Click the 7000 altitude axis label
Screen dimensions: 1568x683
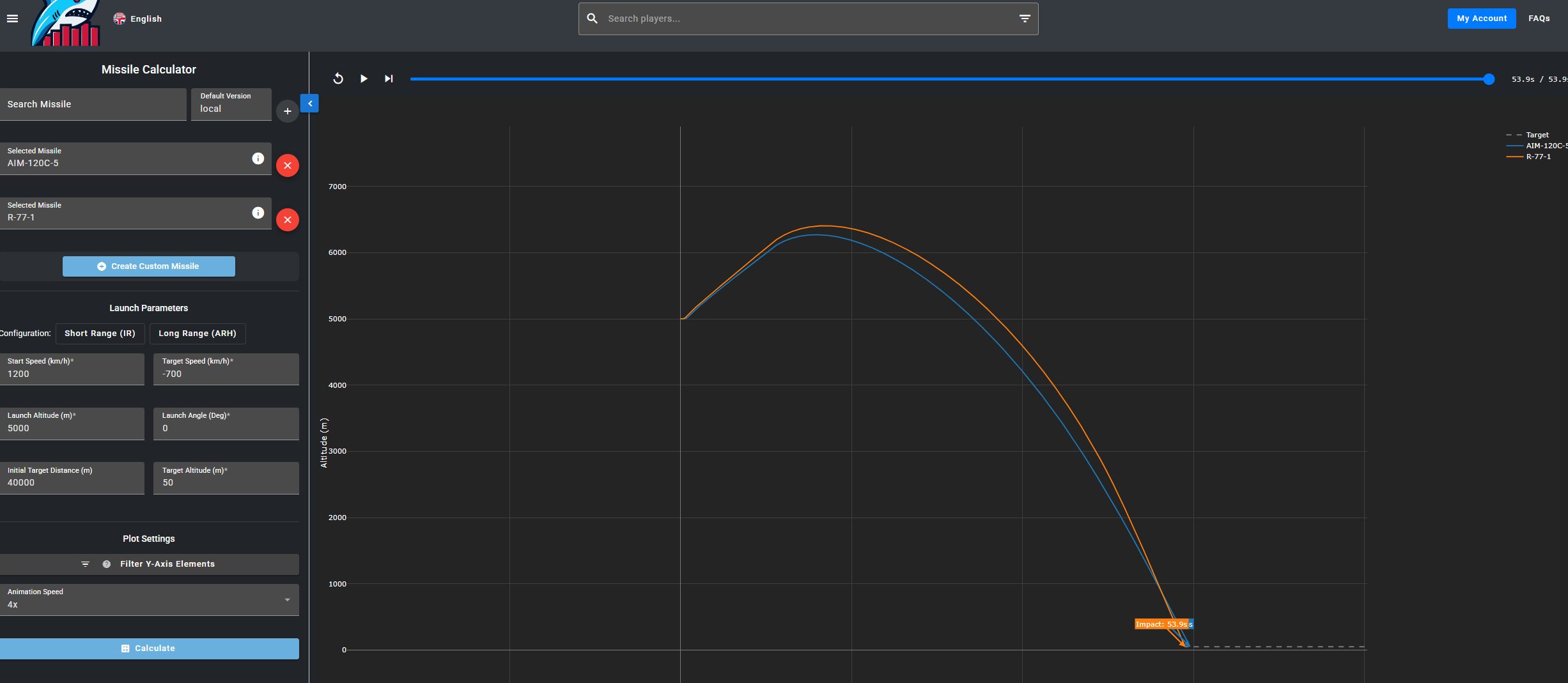pyautogui.click(x=338, y=187)
